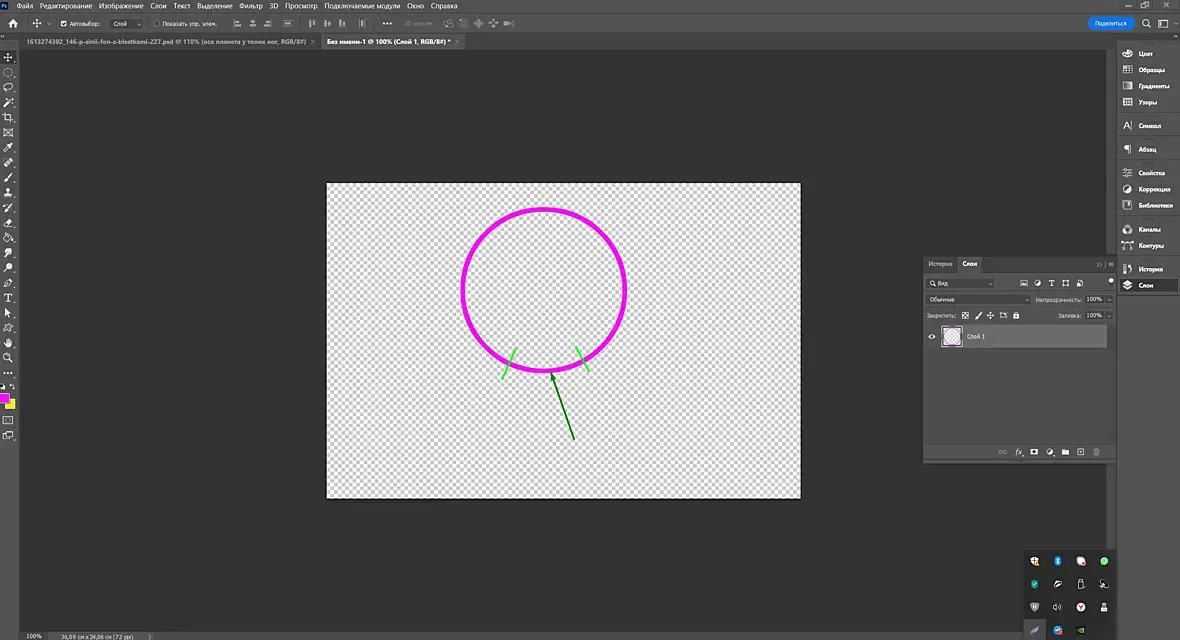This screenshot has width=1180, height=640.
Task: Select the Type tool in toolbox
Action: (8, 298)
